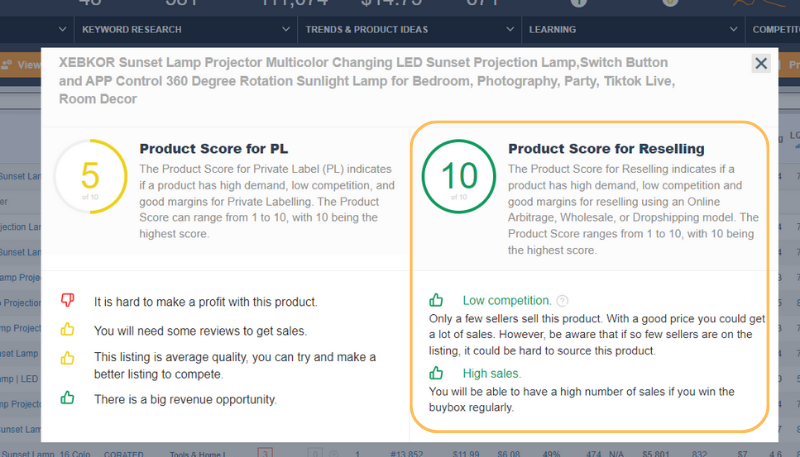This screenshot has width=800, height=457.
Task: Click the help icon beside Low competition
Action: [562, 301]
